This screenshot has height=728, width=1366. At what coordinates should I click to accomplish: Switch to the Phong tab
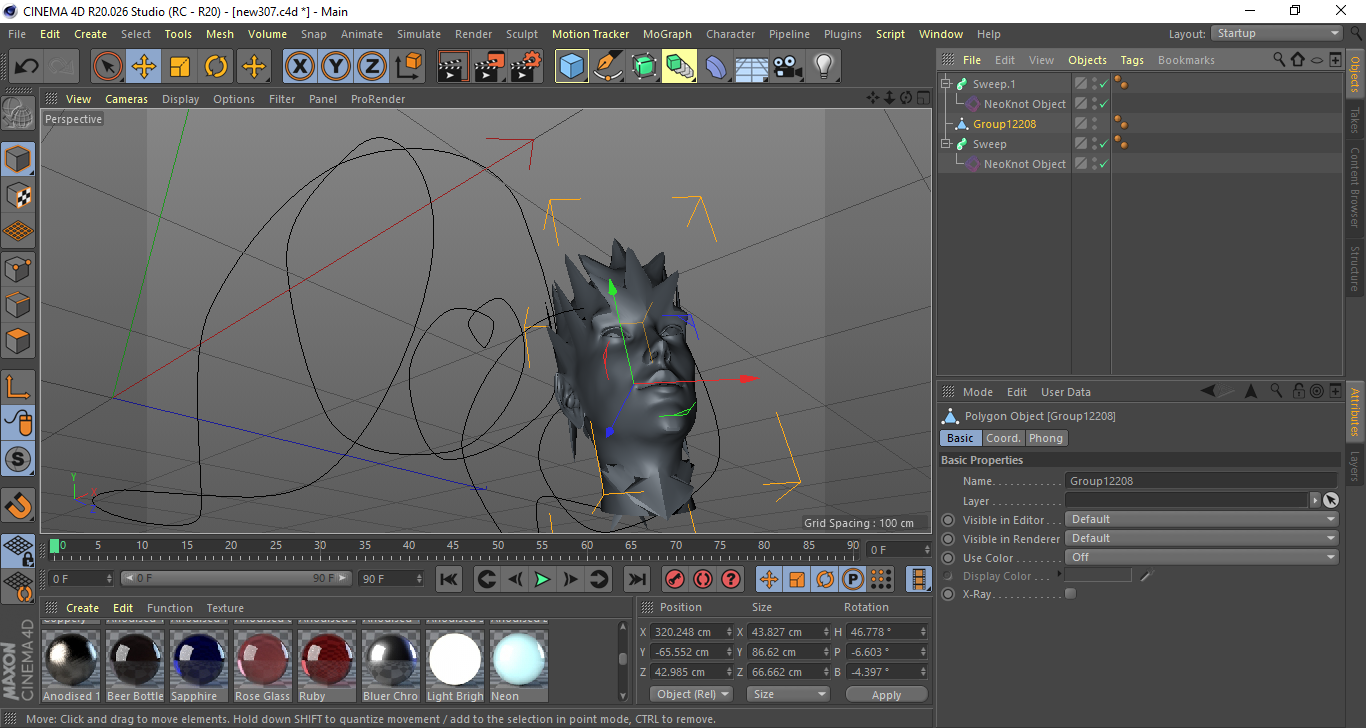tap(1046, 438)
